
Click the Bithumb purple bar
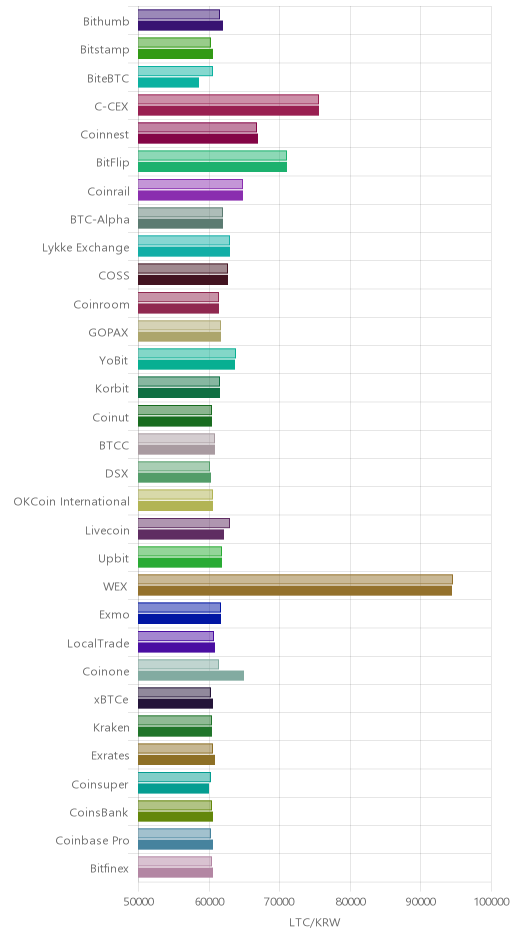tap(180, 26)
